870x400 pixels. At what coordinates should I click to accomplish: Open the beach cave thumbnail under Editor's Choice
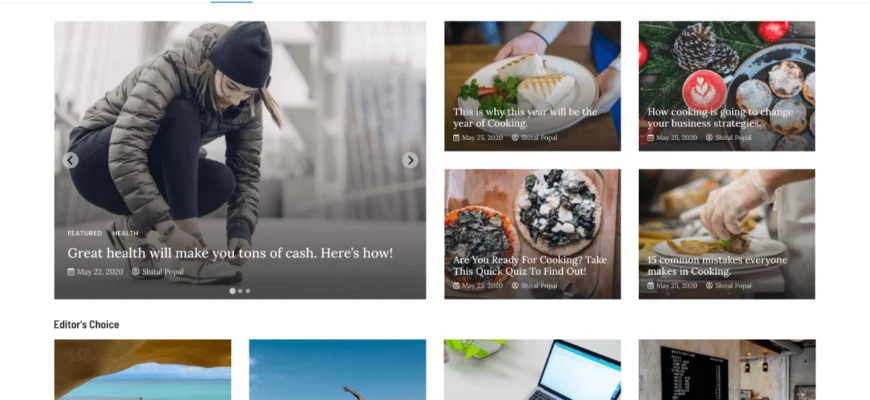click(143, 369)
